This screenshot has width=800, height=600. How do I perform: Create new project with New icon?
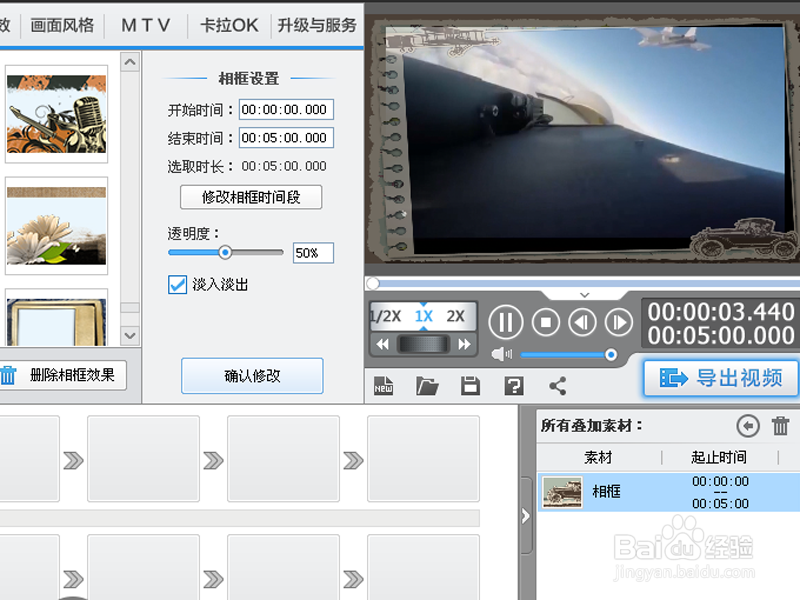pyautogui.click(x=384, y=386)
